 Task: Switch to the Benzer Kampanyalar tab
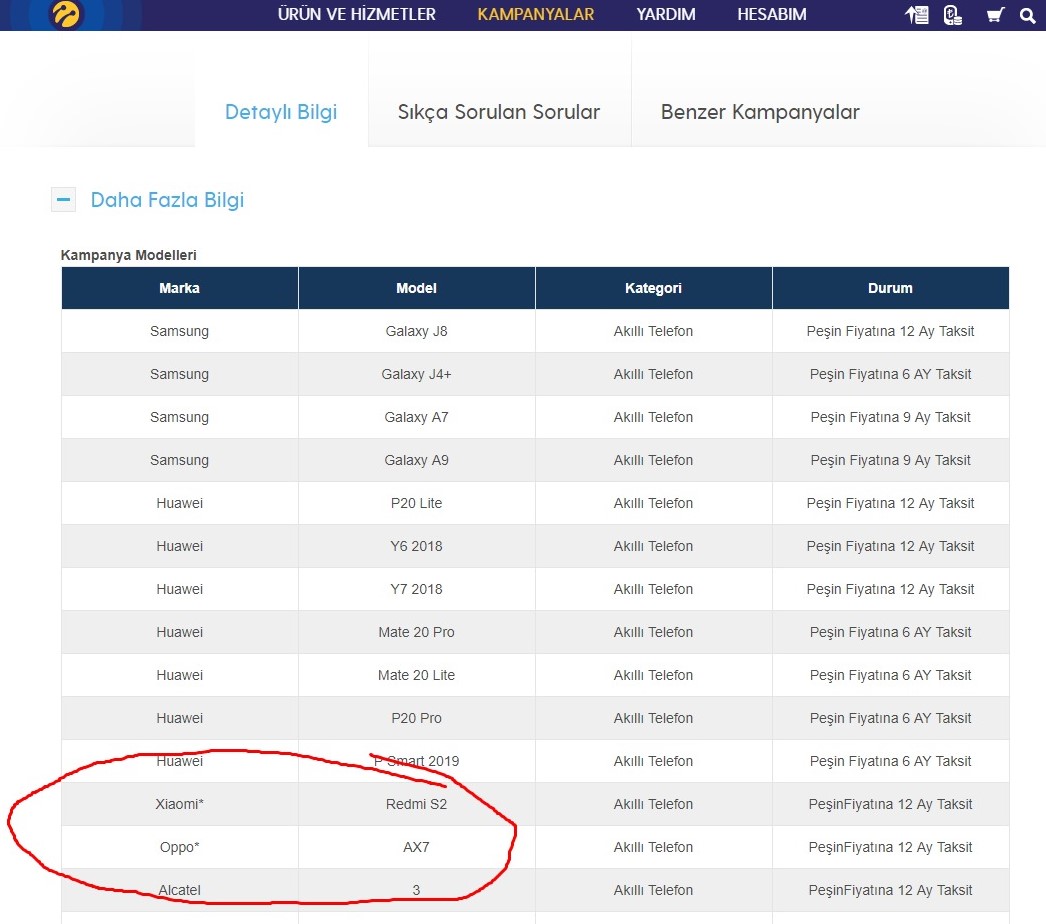pos(760,111)
